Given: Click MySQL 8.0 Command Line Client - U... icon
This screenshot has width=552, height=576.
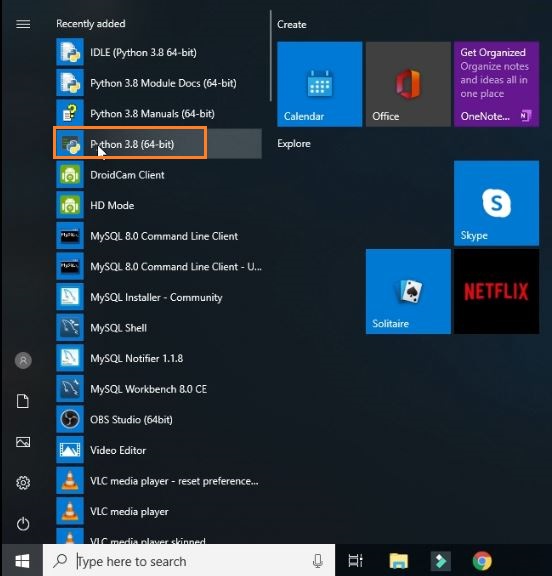Looking at the screenshot, I should click(70, 266).
